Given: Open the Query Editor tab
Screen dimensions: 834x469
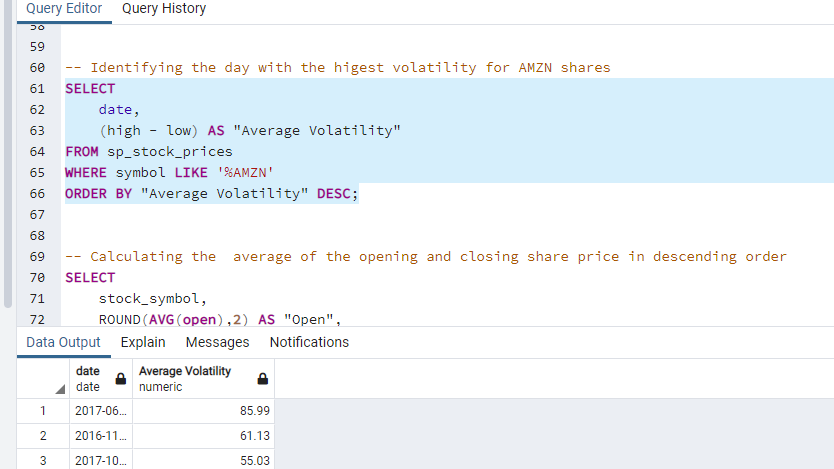Looking at the screenshot, I should [x=64, y=9].
